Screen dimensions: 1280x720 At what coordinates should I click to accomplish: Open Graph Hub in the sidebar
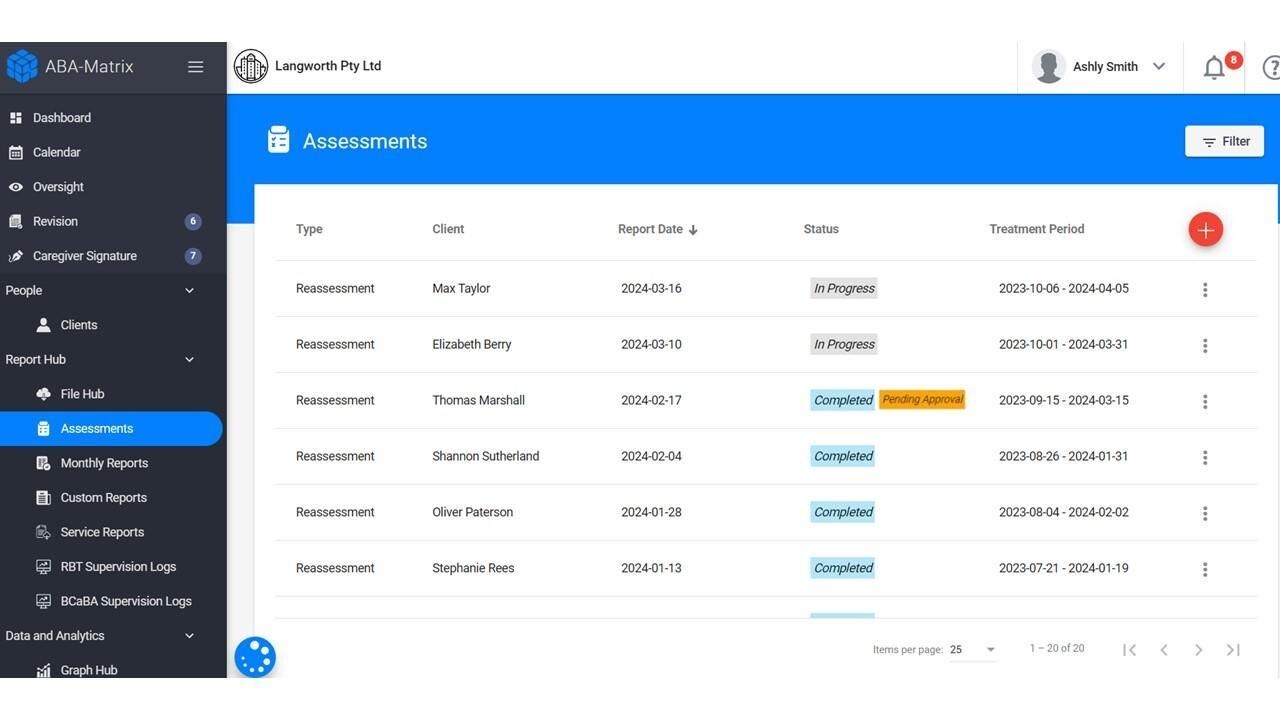point(88,670)
